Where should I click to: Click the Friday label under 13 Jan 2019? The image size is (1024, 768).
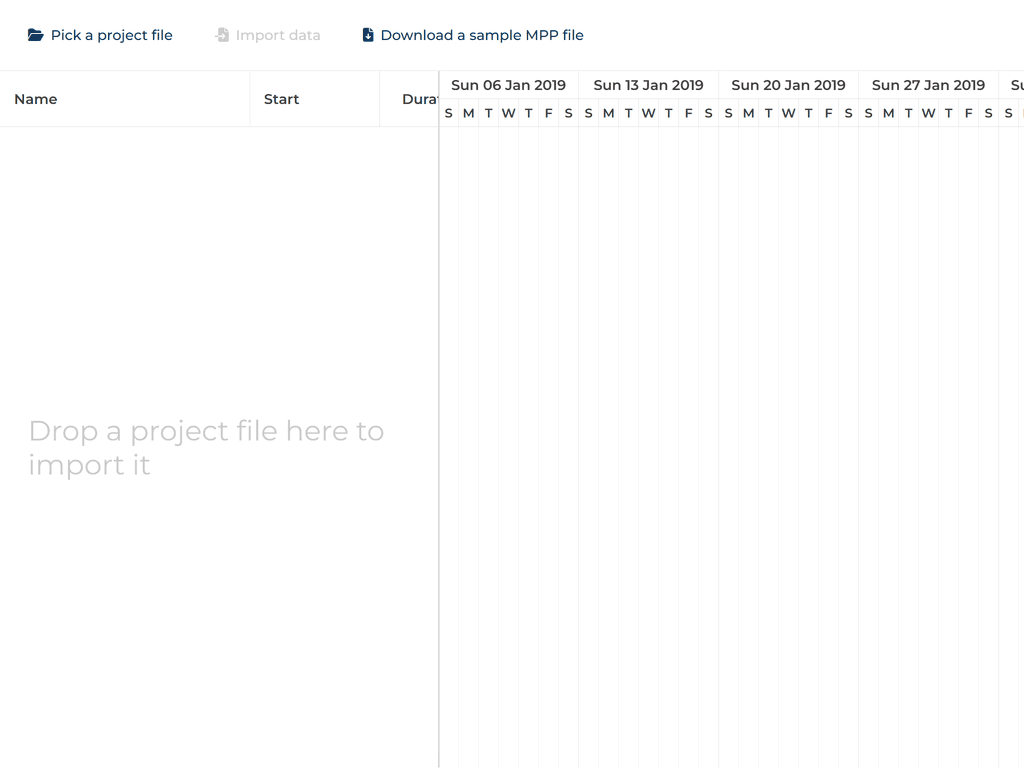coord(688,113)
